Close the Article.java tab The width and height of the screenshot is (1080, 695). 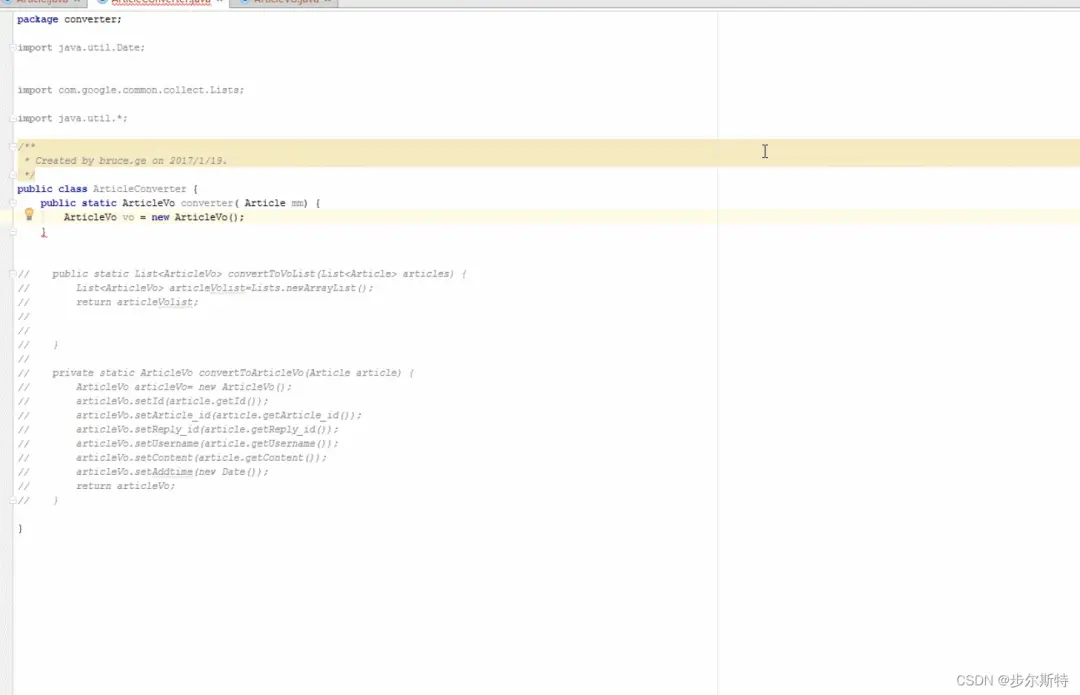click(76, 2)
